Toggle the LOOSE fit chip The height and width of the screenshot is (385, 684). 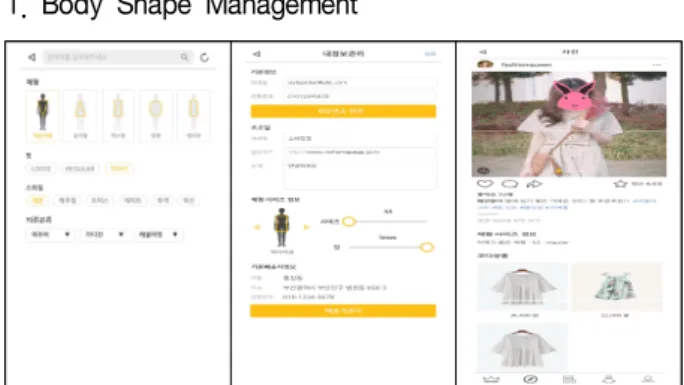click(41, 168)
